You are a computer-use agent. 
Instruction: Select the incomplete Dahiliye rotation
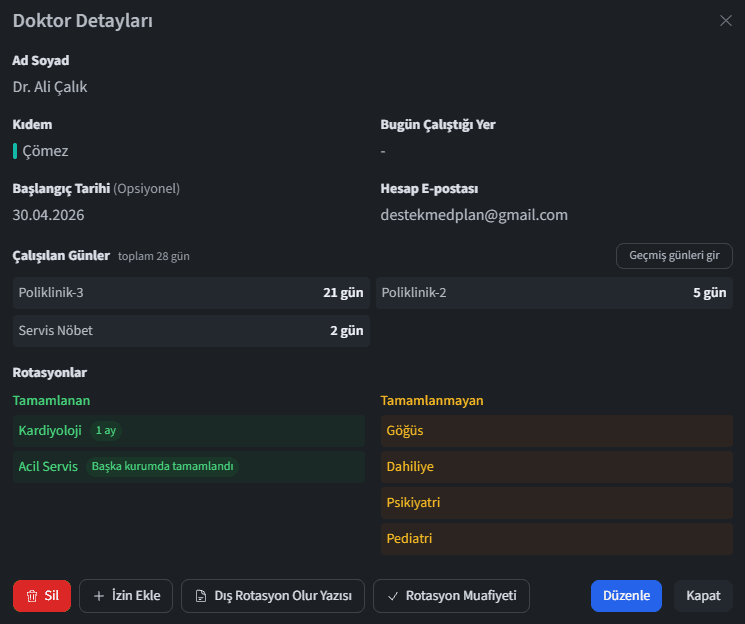(557, 467)
